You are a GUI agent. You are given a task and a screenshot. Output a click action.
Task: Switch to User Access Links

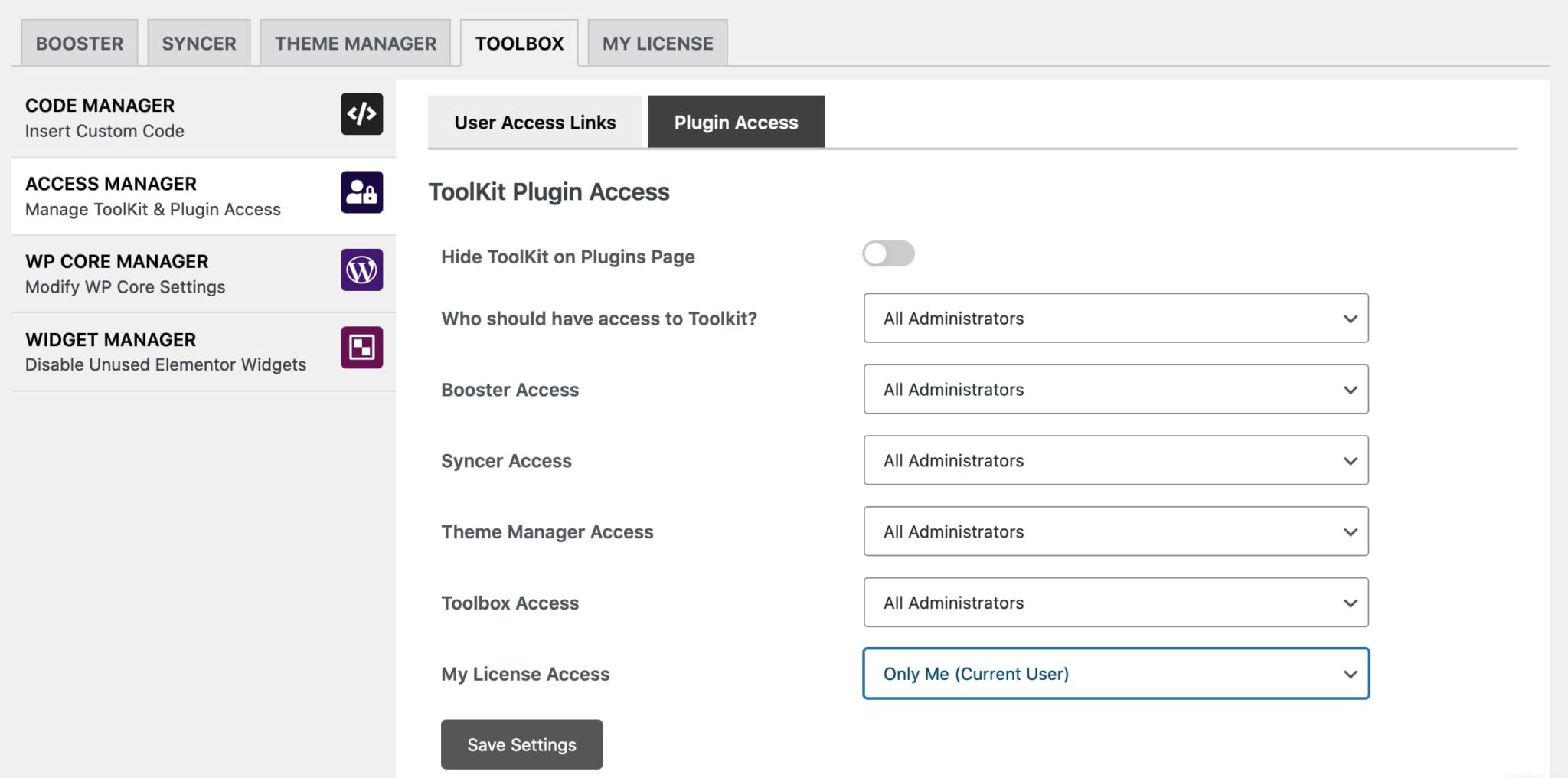click(534, 122)
